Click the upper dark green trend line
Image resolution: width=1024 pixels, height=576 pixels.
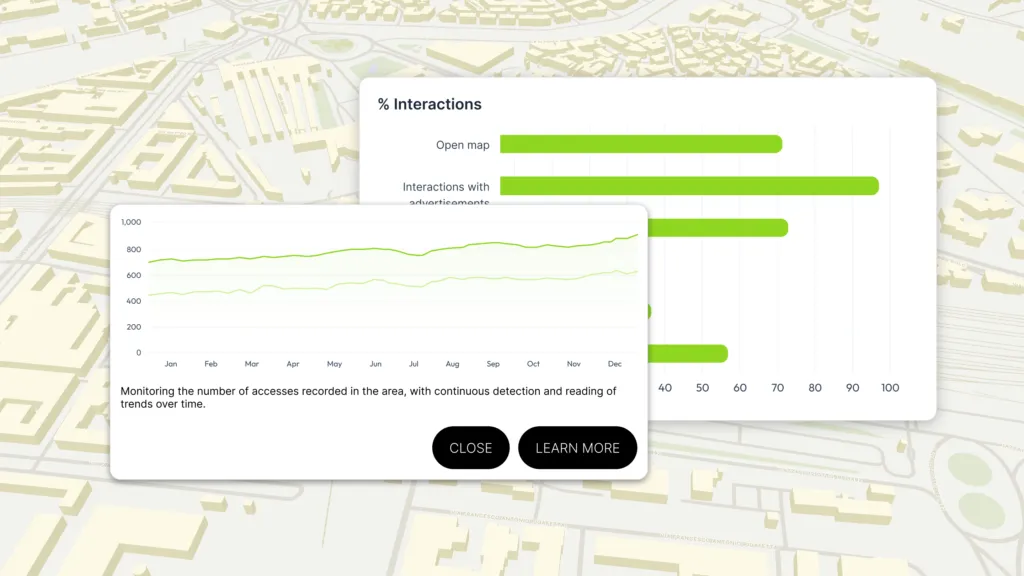click(400, 248)
